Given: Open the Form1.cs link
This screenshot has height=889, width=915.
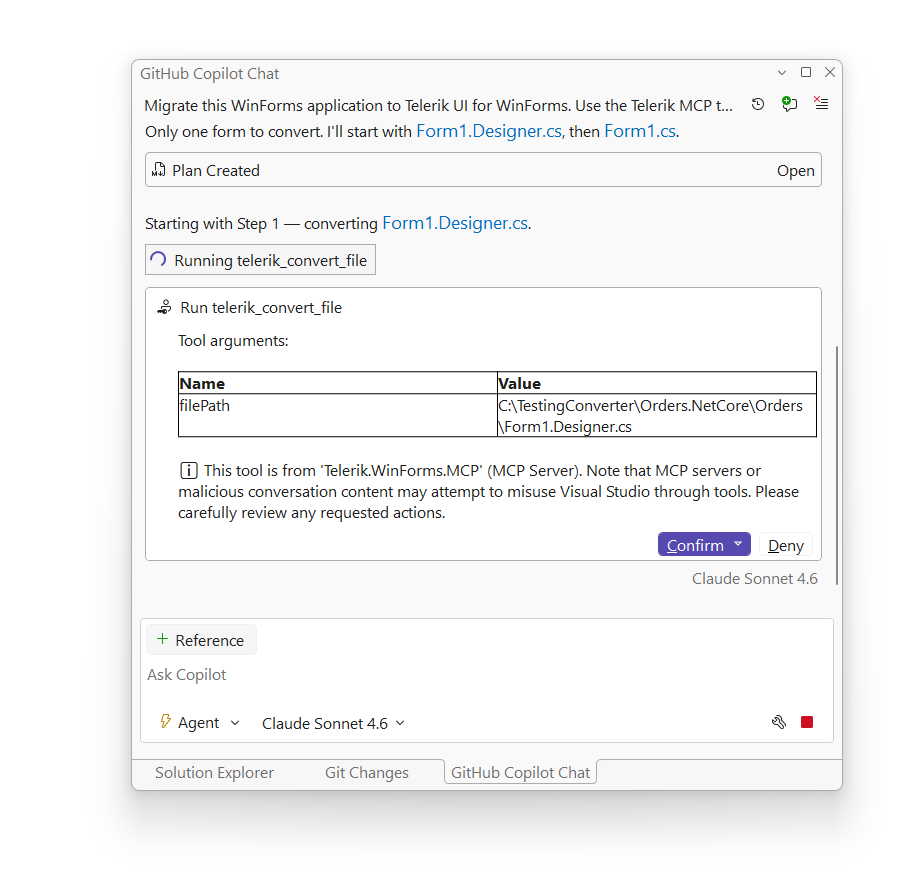Looking at the screenshot, I should tap(640, 131).
